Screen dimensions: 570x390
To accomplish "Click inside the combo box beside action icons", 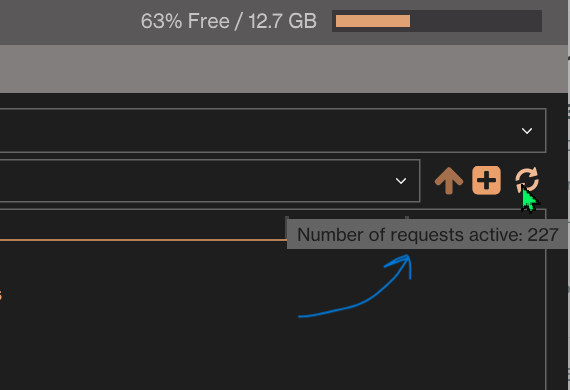I will (210, 180).
